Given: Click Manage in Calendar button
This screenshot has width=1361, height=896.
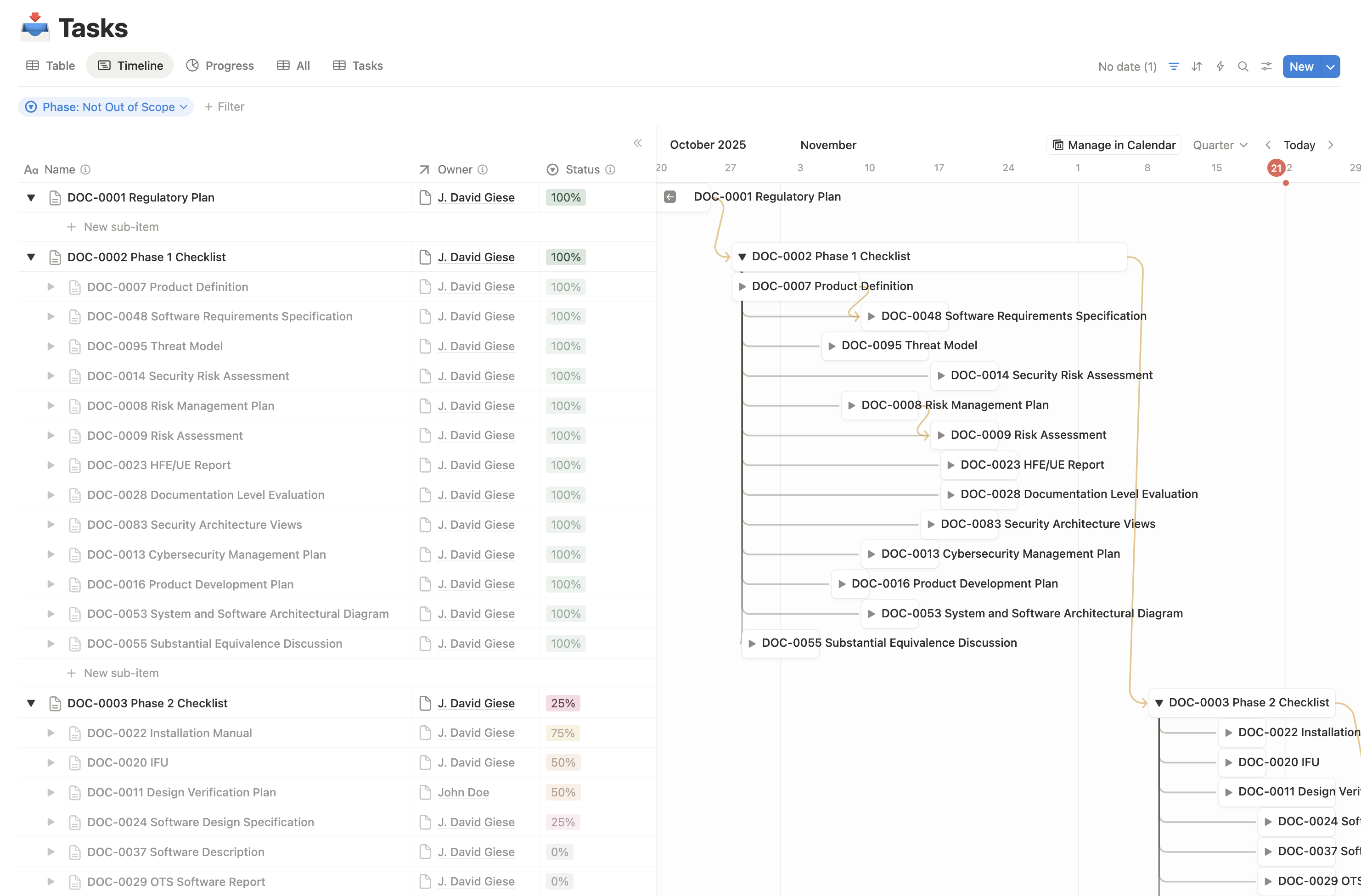Looking at the screenshot, I should point(1114,145).
